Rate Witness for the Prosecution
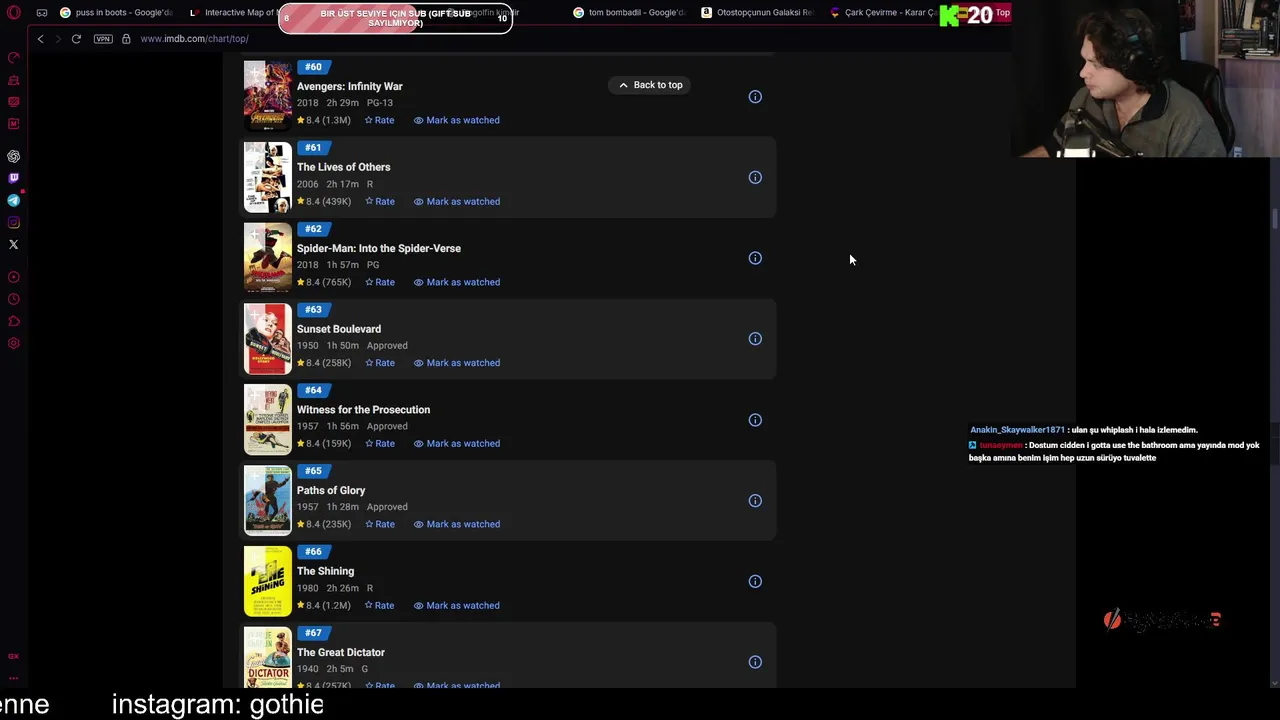The width and height of the screenshot is (1280, 720). (x=379, y=444)
